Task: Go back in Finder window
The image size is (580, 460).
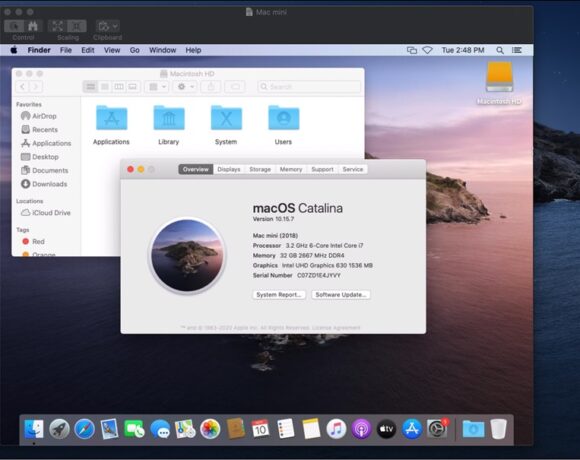Action: click(23, 87)
